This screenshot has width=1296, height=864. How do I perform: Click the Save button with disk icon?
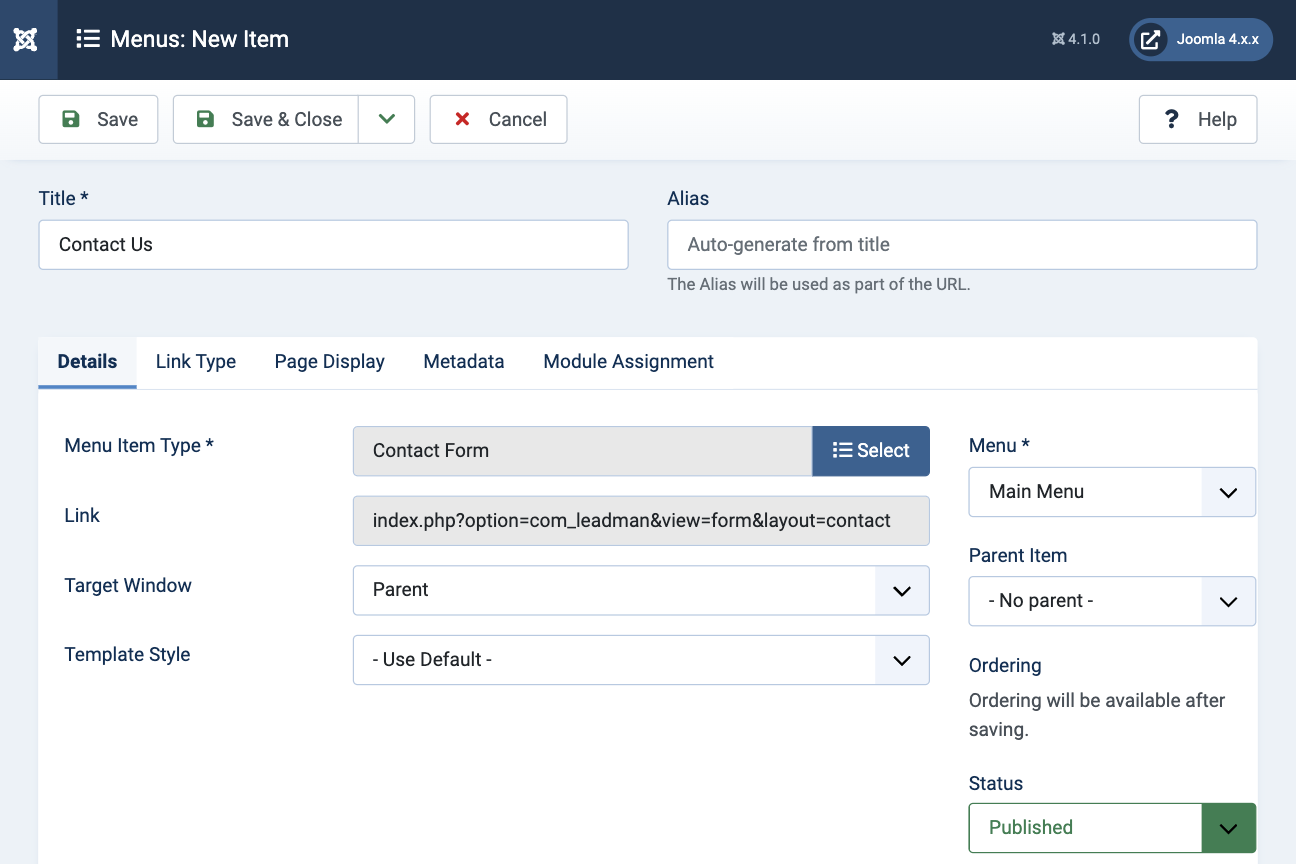coord(99,119)
